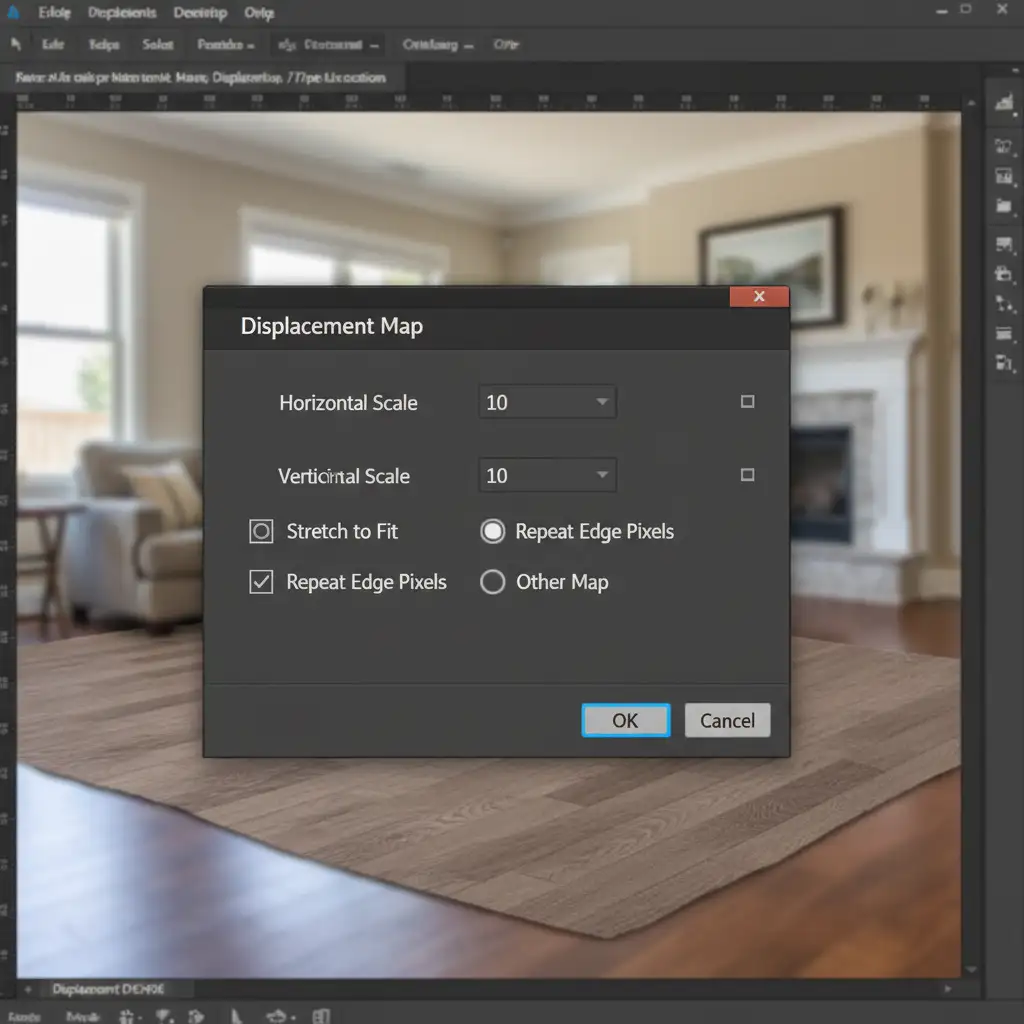The height and width of the screenshot is (1024, 1024).
Task: Click the bottommost icon in right panel dock
Action: (x=1005, y=362)
